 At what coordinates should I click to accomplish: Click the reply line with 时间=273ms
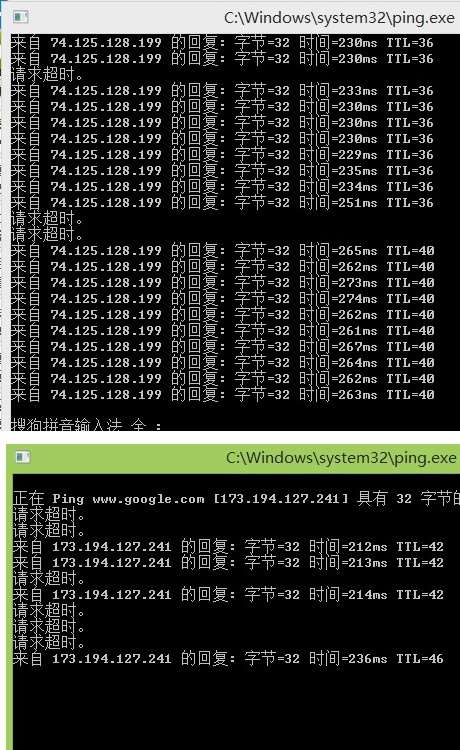pyautogui.click(x=222, y=283)
